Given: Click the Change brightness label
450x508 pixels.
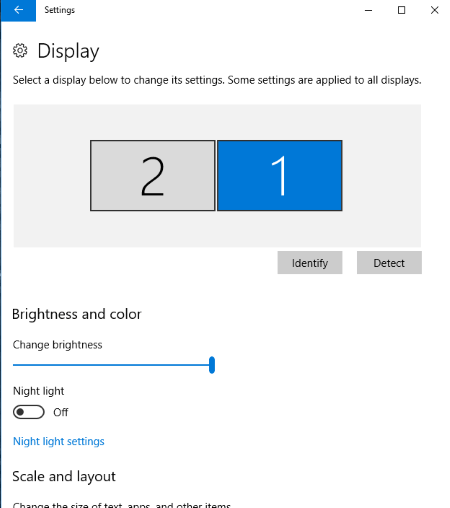Looking at the screenshot, I should [x=57, y=345].
